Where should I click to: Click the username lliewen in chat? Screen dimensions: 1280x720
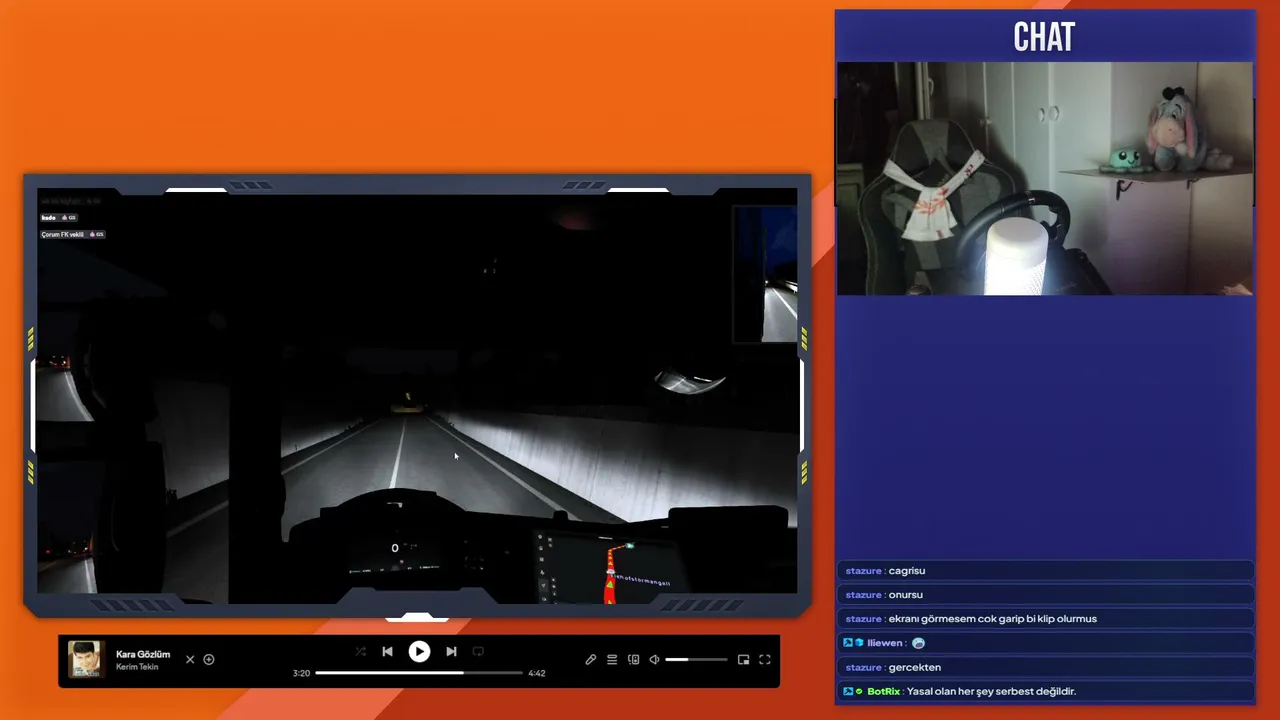[885, 643]
